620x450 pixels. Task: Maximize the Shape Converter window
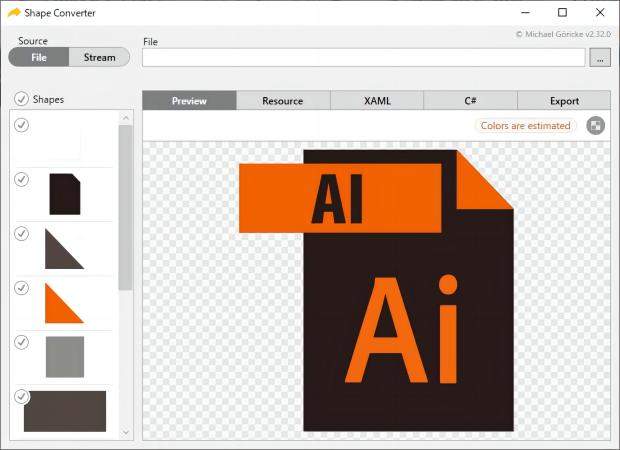[x=562, y=13]
